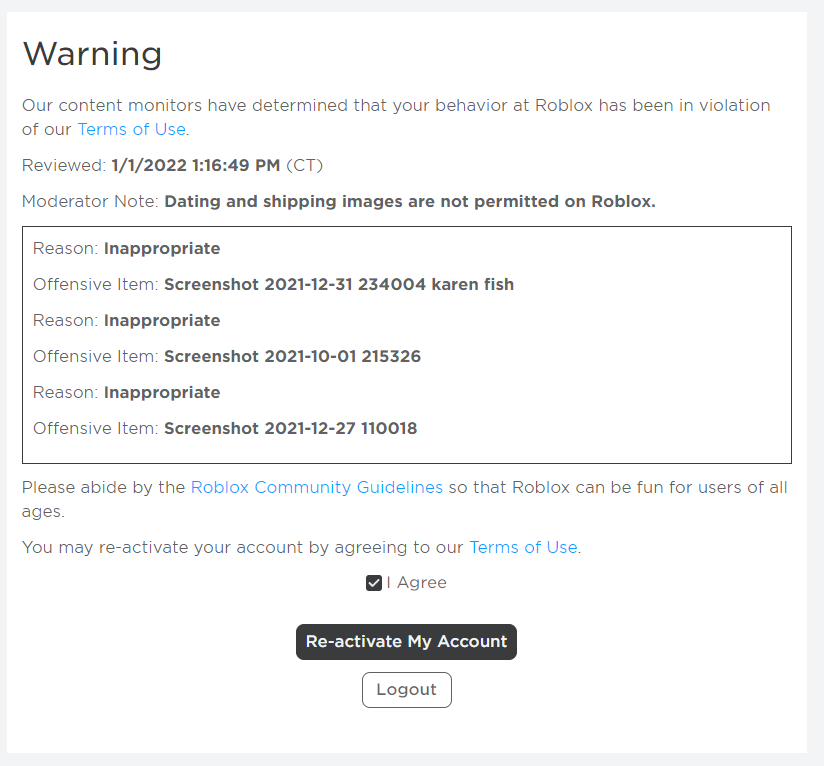Click the Logout button
Viewport: 824px width, 766px height.
click(x=406, y=689)
